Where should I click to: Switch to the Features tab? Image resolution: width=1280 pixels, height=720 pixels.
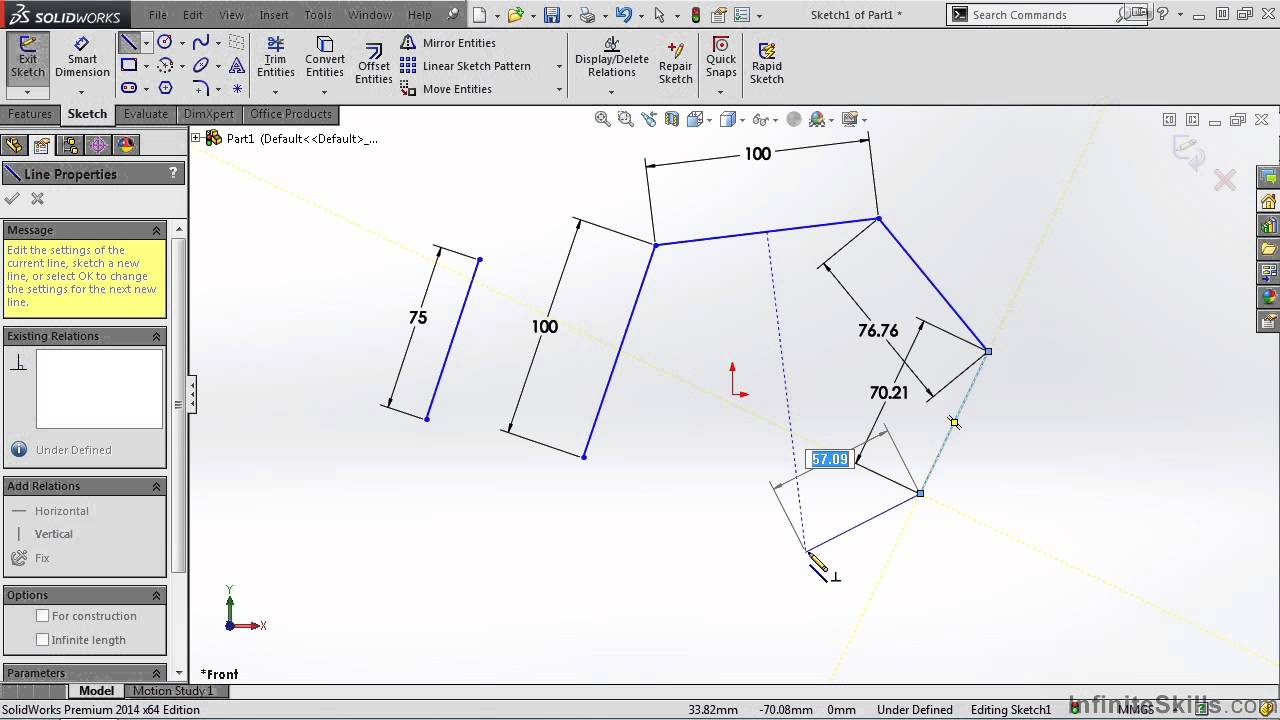(x=30, y=114)
